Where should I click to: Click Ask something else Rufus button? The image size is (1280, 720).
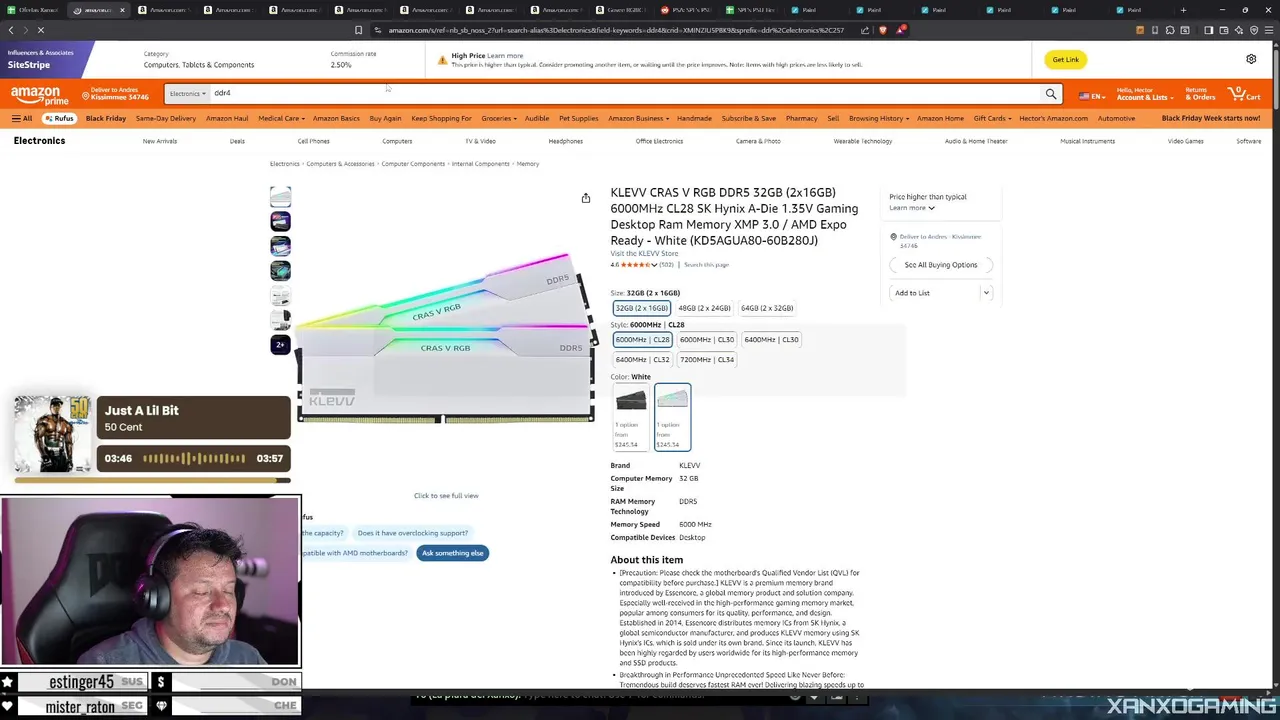pyautogui.click(x=452, y=553)
